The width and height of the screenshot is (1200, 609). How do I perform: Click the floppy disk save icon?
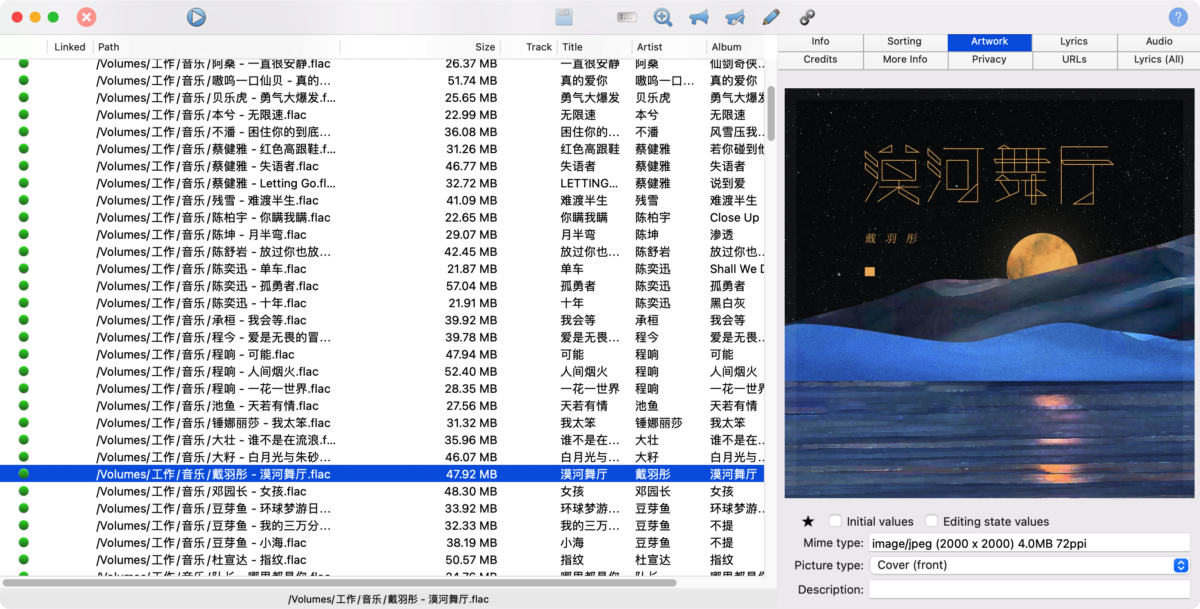point(564,17)
